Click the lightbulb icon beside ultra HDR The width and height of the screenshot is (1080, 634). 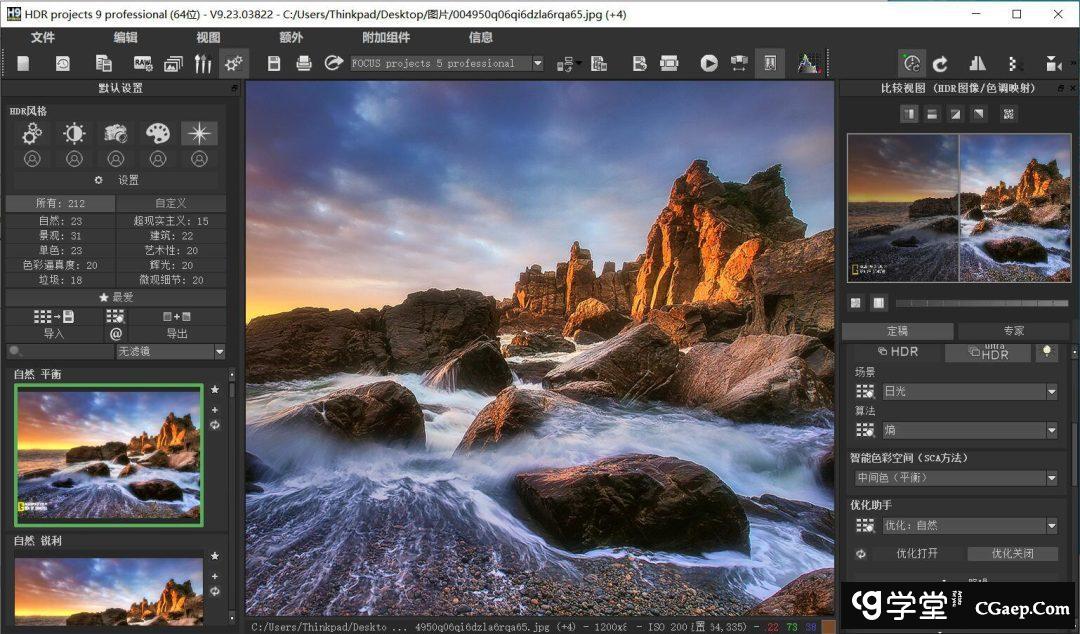point(1047,352)
